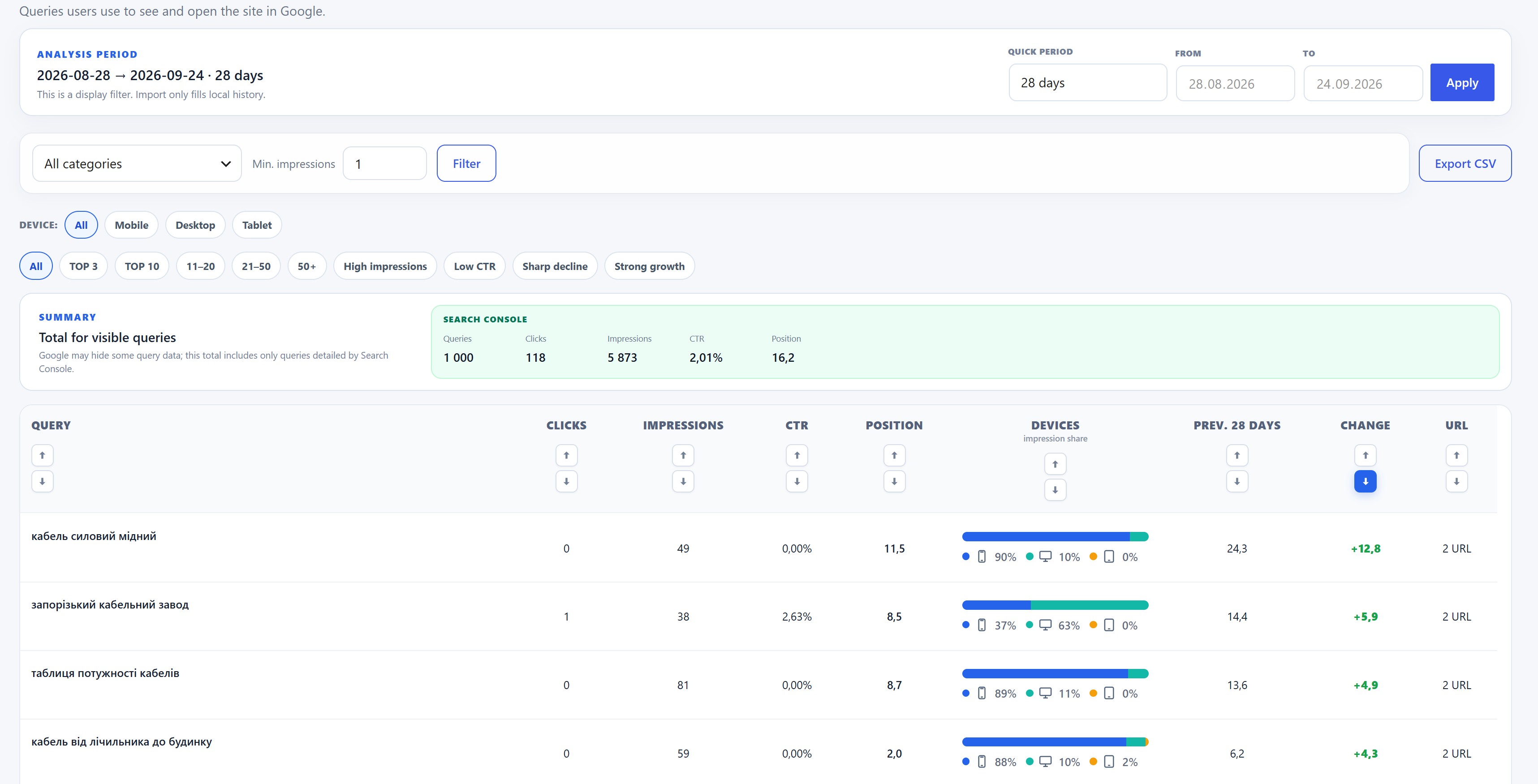The width and height of the screenshot is (1538, 784).
Task: Focus the Min. impressions input
Action: tap(384, 163)
